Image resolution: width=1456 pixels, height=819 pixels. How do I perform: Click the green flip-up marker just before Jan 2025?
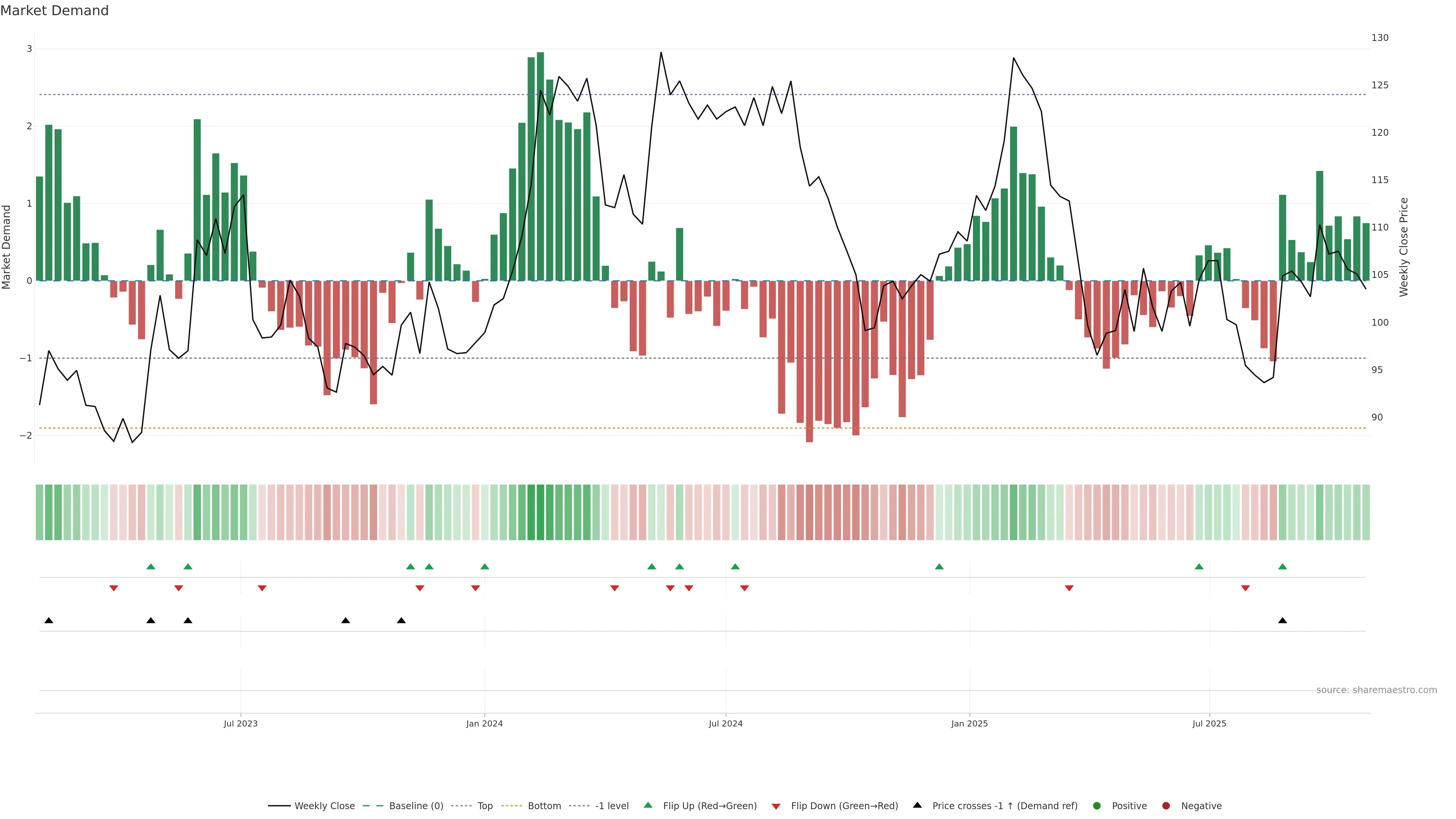pyautogui.click(x=940, y=566)
